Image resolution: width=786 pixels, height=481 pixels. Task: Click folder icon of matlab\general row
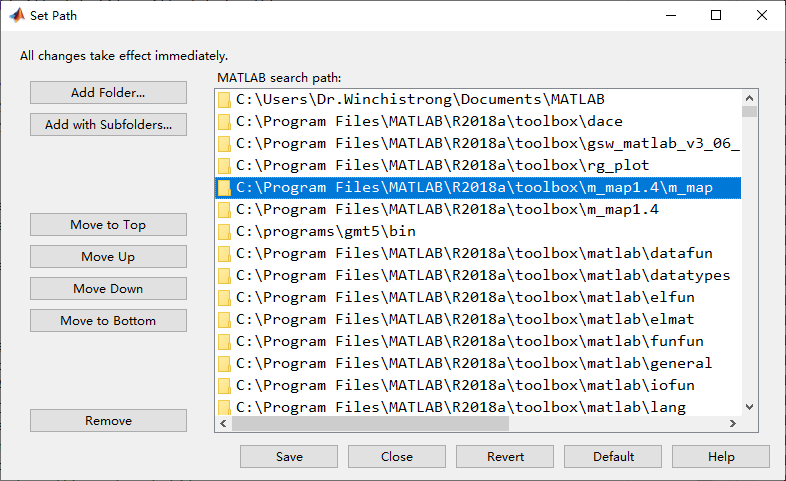(x=224, y=364)
